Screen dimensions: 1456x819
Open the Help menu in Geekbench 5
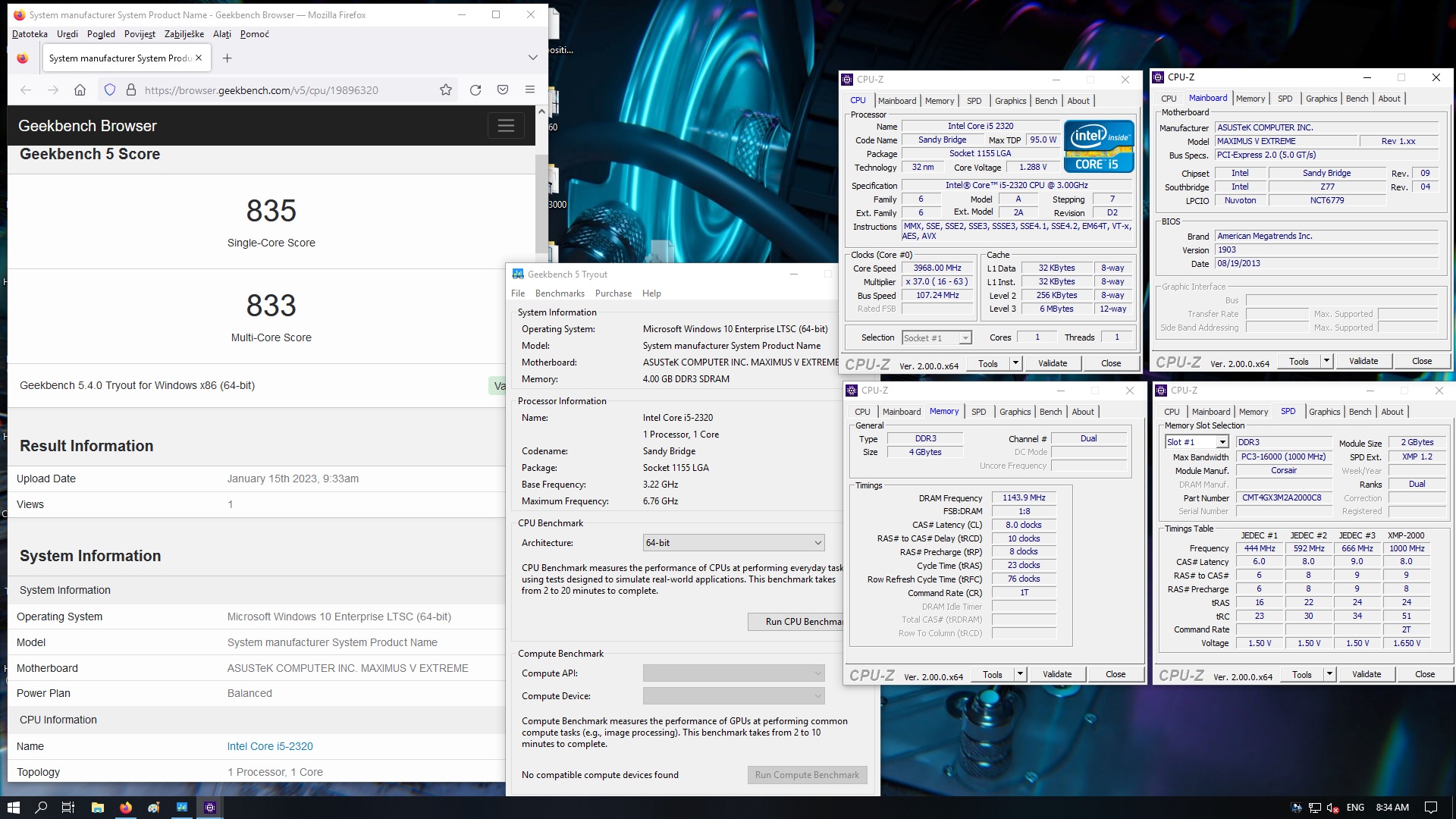tap(651, 293)
